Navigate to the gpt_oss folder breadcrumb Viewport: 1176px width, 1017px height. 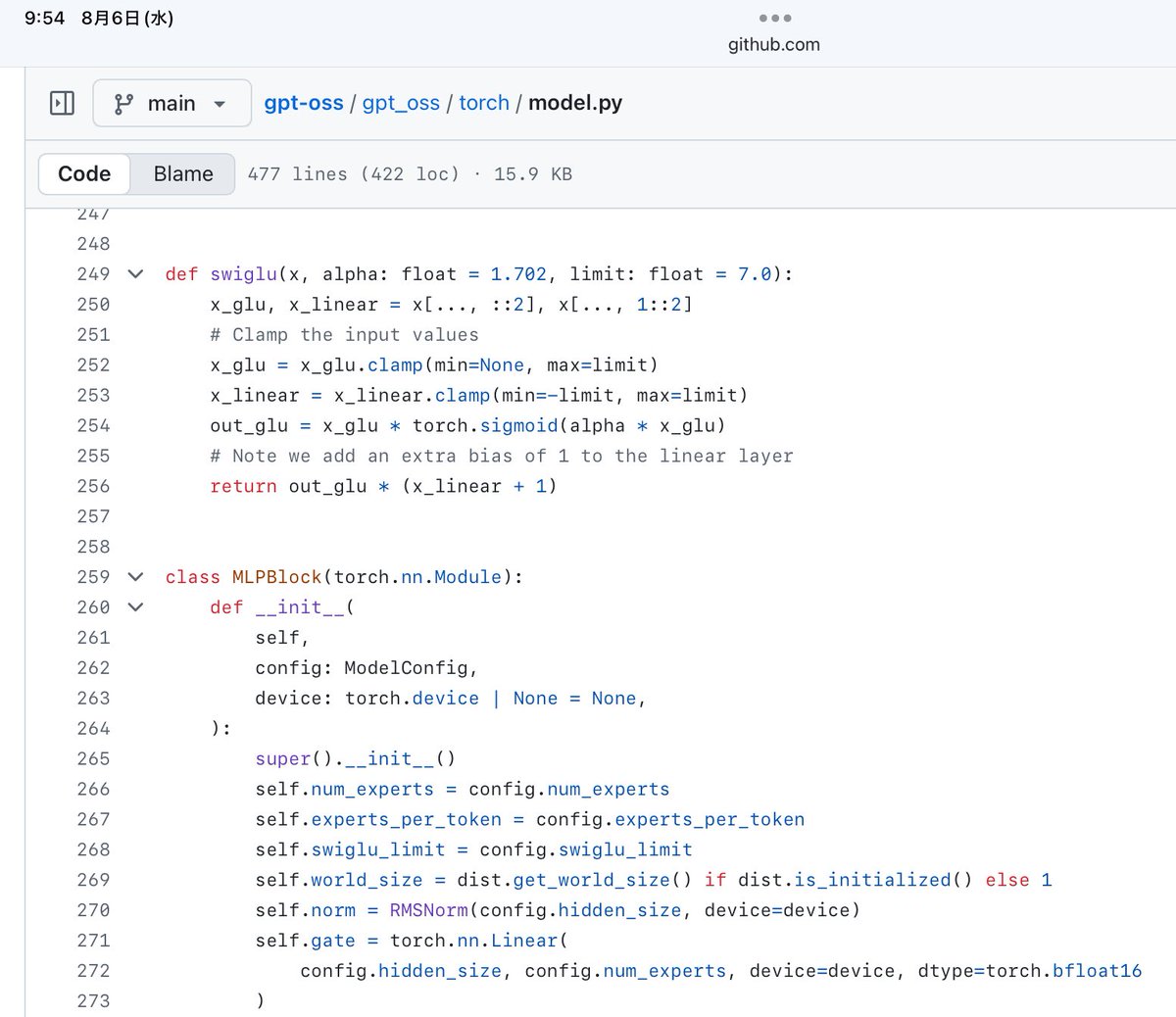pos(401,103)
